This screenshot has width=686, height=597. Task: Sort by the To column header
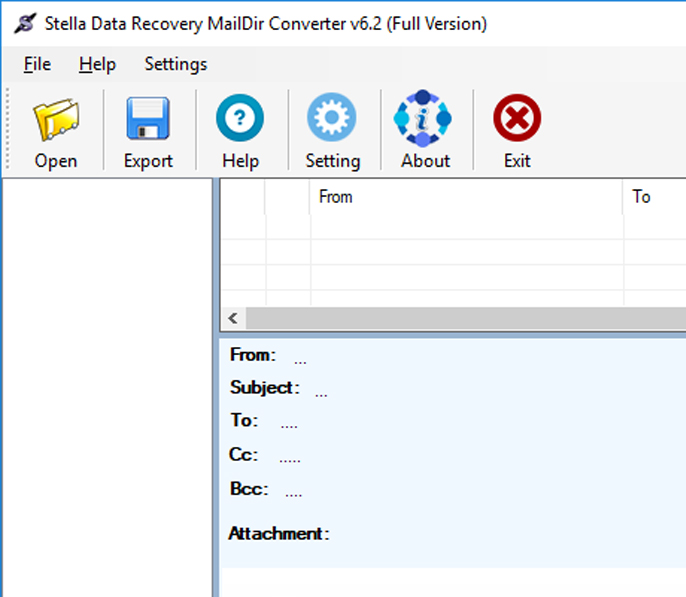point(654,197)
